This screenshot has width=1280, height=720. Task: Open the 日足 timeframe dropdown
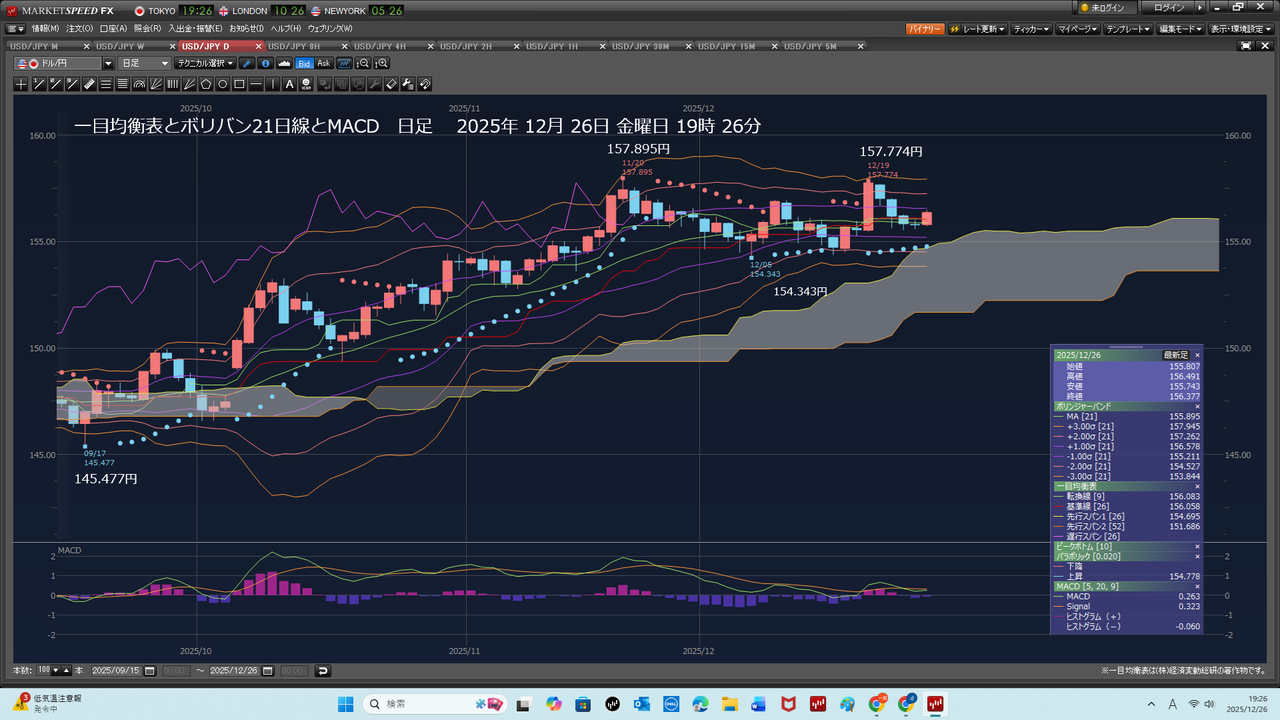[x=145, y=63]
